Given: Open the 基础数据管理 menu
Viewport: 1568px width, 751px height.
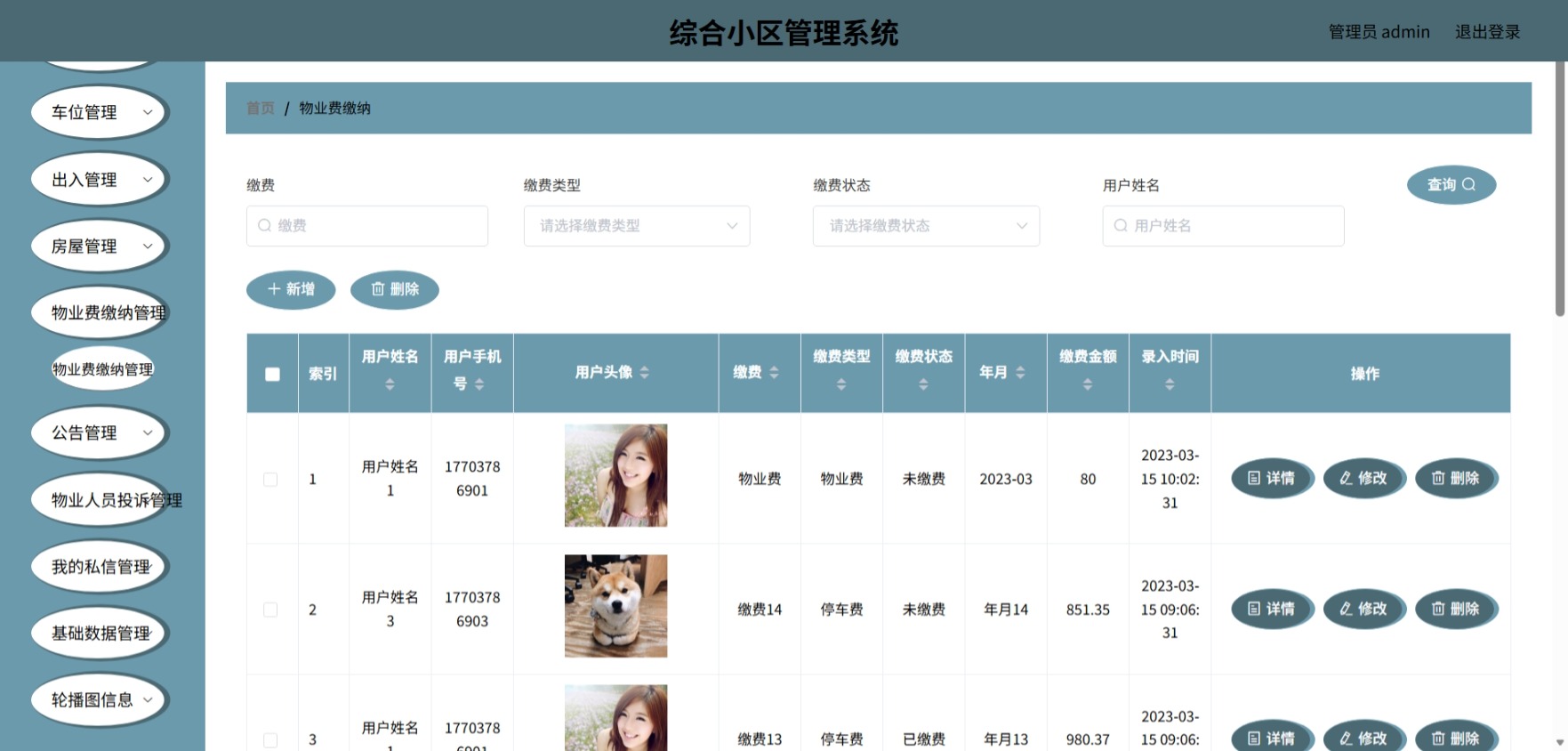Looking at the screenshot, I should click(100, 634).
